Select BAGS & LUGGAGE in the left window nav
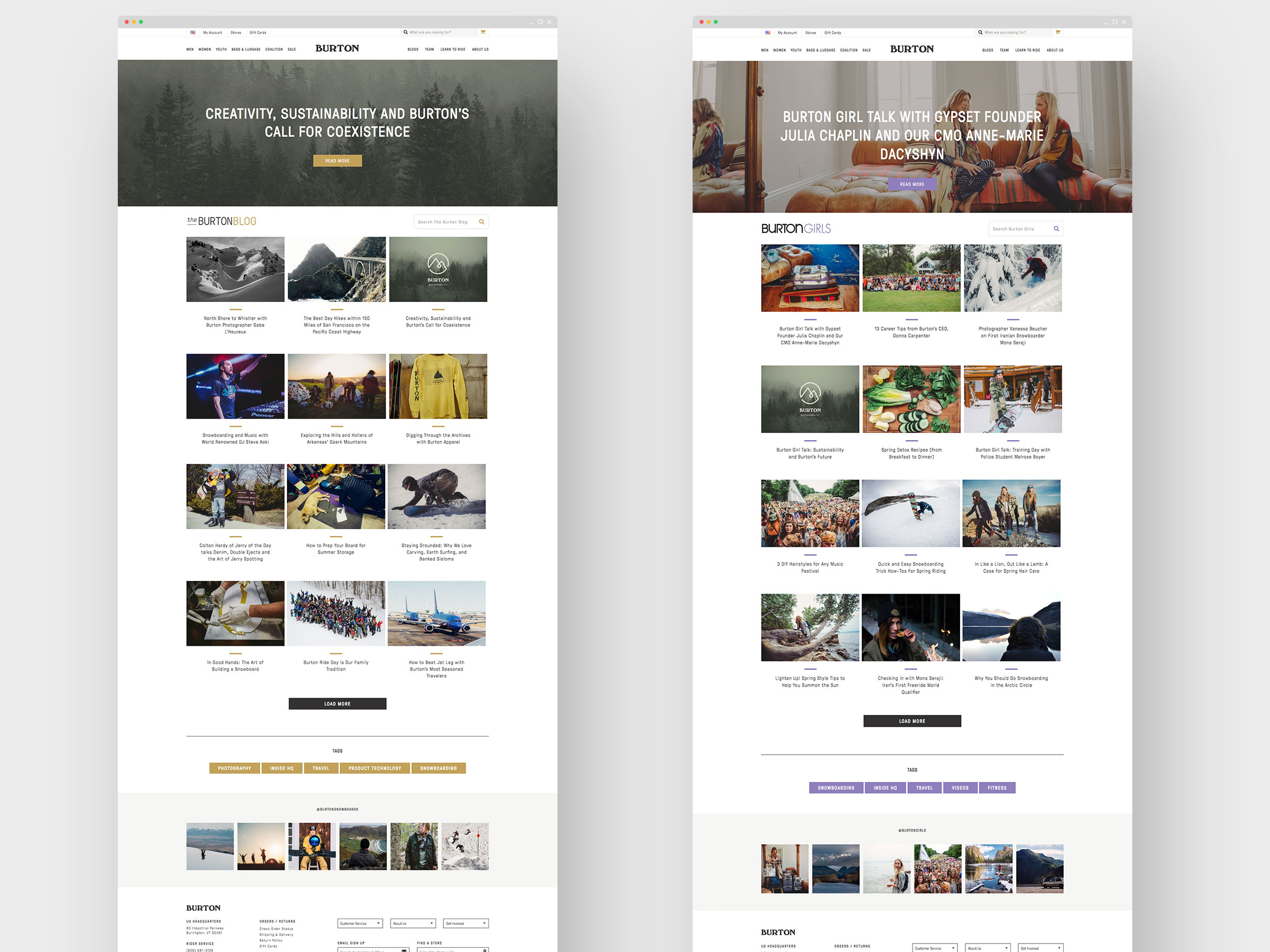Viewport: 1270px width, 952px height. click(x=246, y=49)
